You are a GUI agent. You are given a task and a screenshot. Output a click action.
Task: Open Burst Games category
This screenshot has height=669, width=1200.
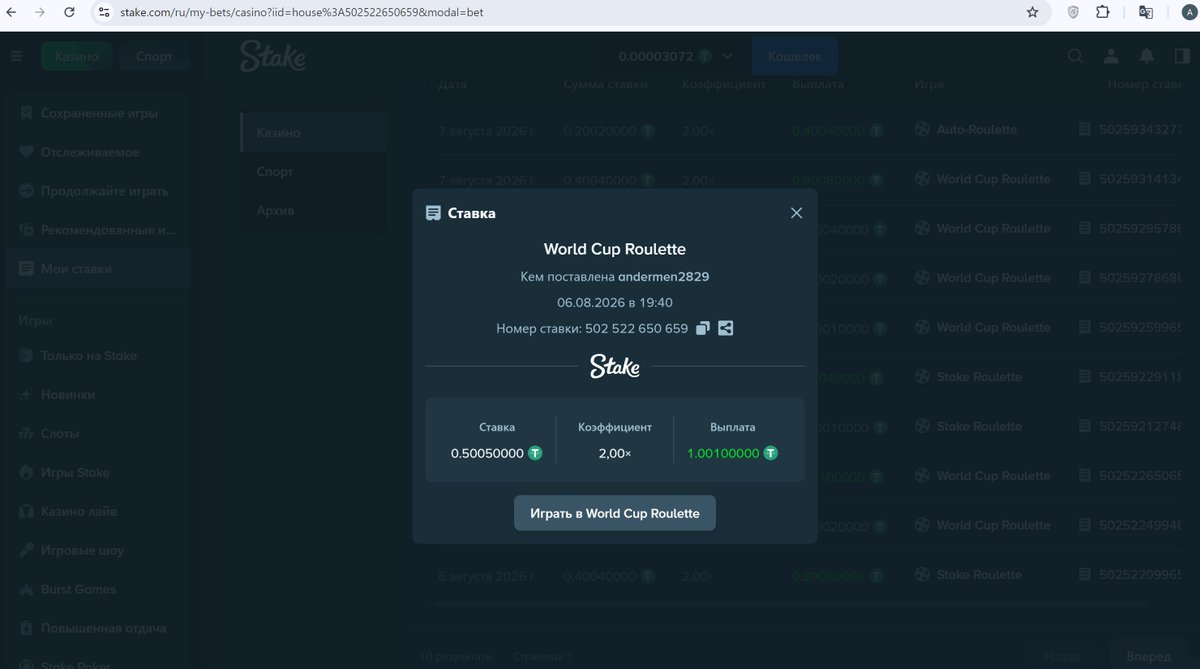(x=98, y=590)
